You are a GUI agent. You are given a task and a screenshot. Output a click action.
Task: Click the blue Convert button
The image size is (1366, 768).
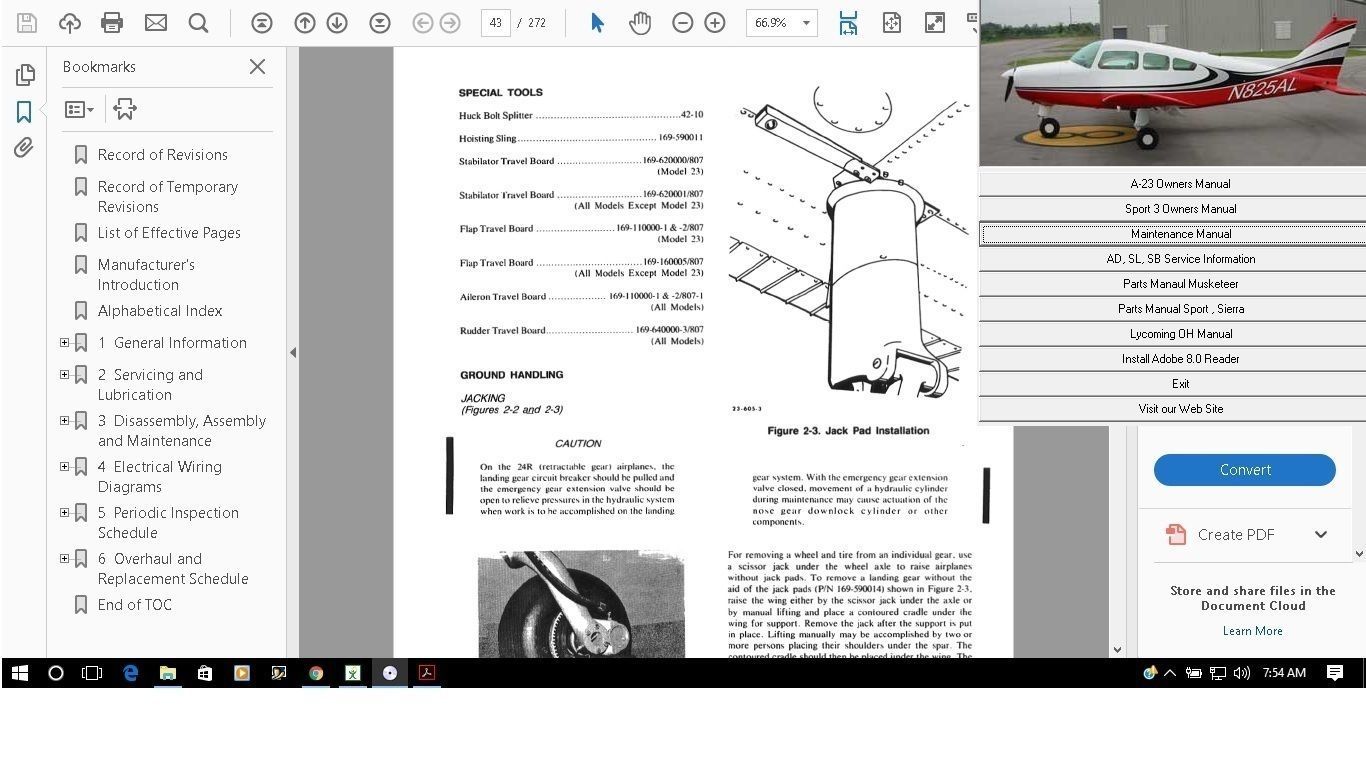pyautogui.click(x=1245, y=470)
